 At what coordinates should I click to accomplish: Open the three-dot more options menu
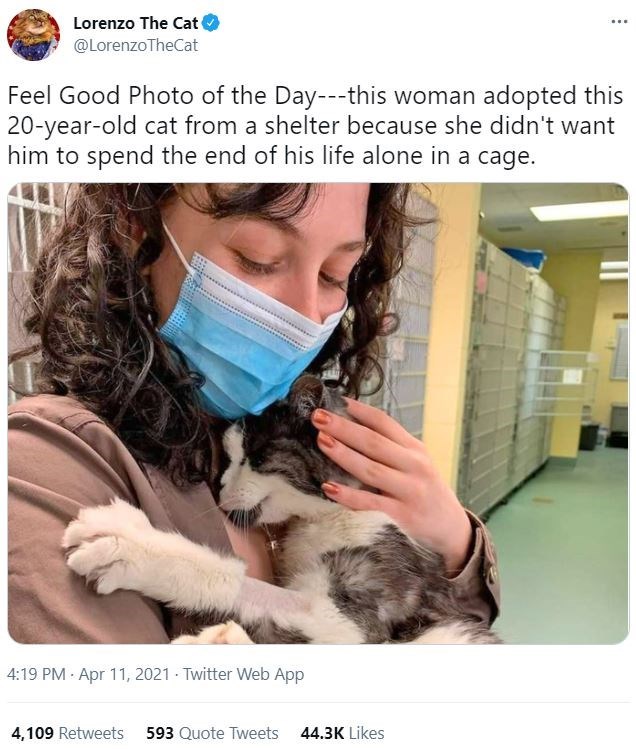pos(619,21)
